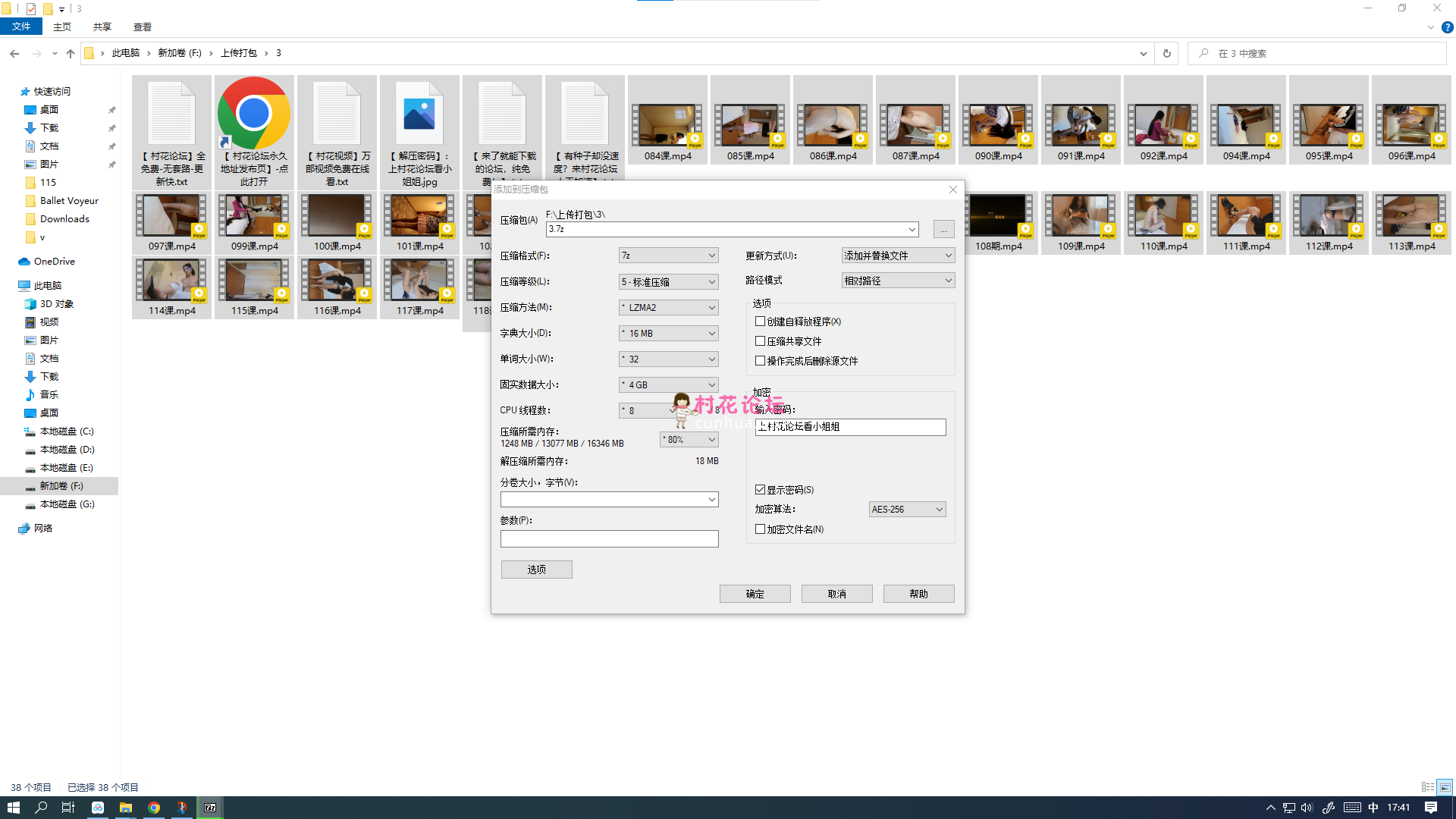The width and height of the screenshot is (1456, 819).
Task: Open the 查看 ribbon tab
Action: point(142,27)
